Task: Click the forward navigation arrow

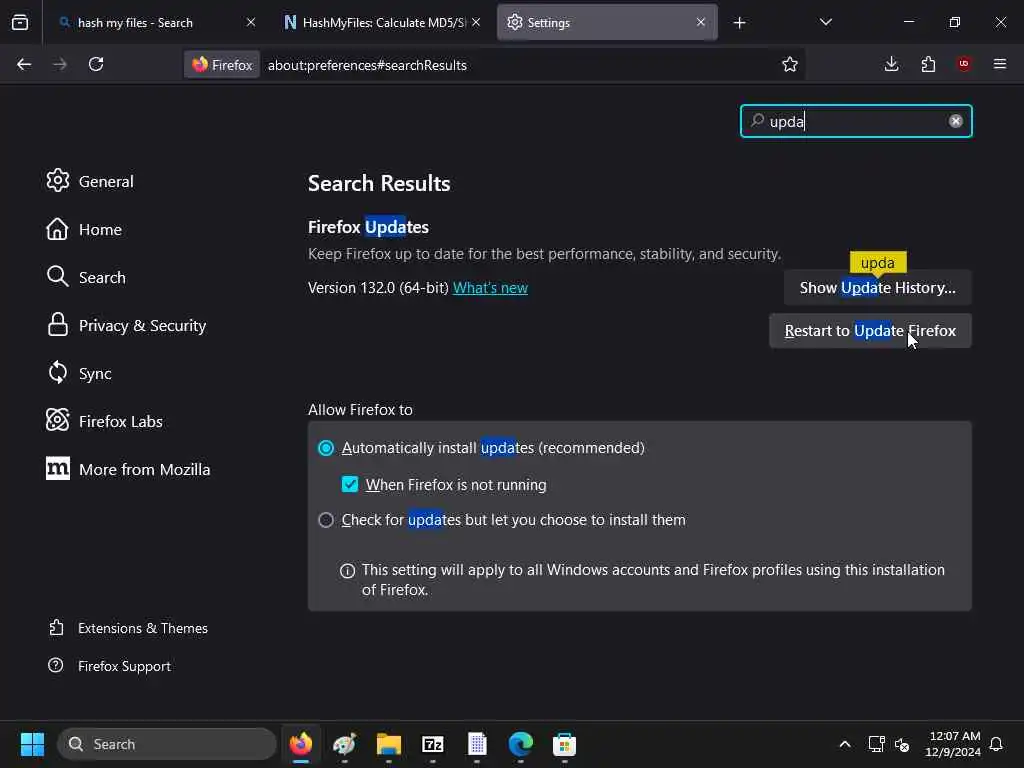Action: pos(59,64)
